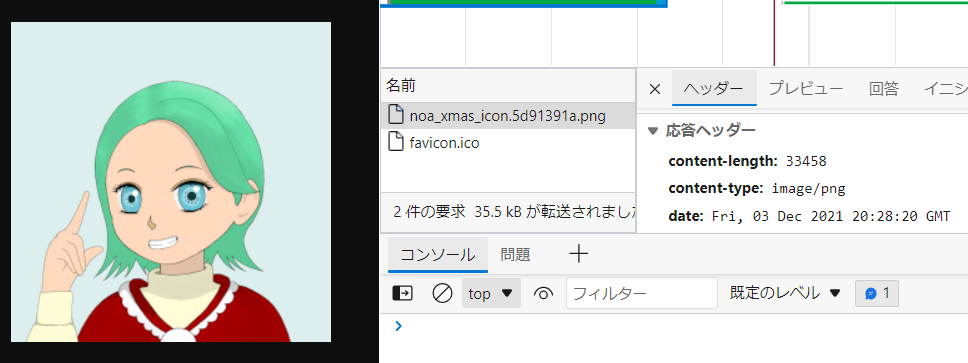
Task: Close the request details panel
Action: tap(655, 89)
